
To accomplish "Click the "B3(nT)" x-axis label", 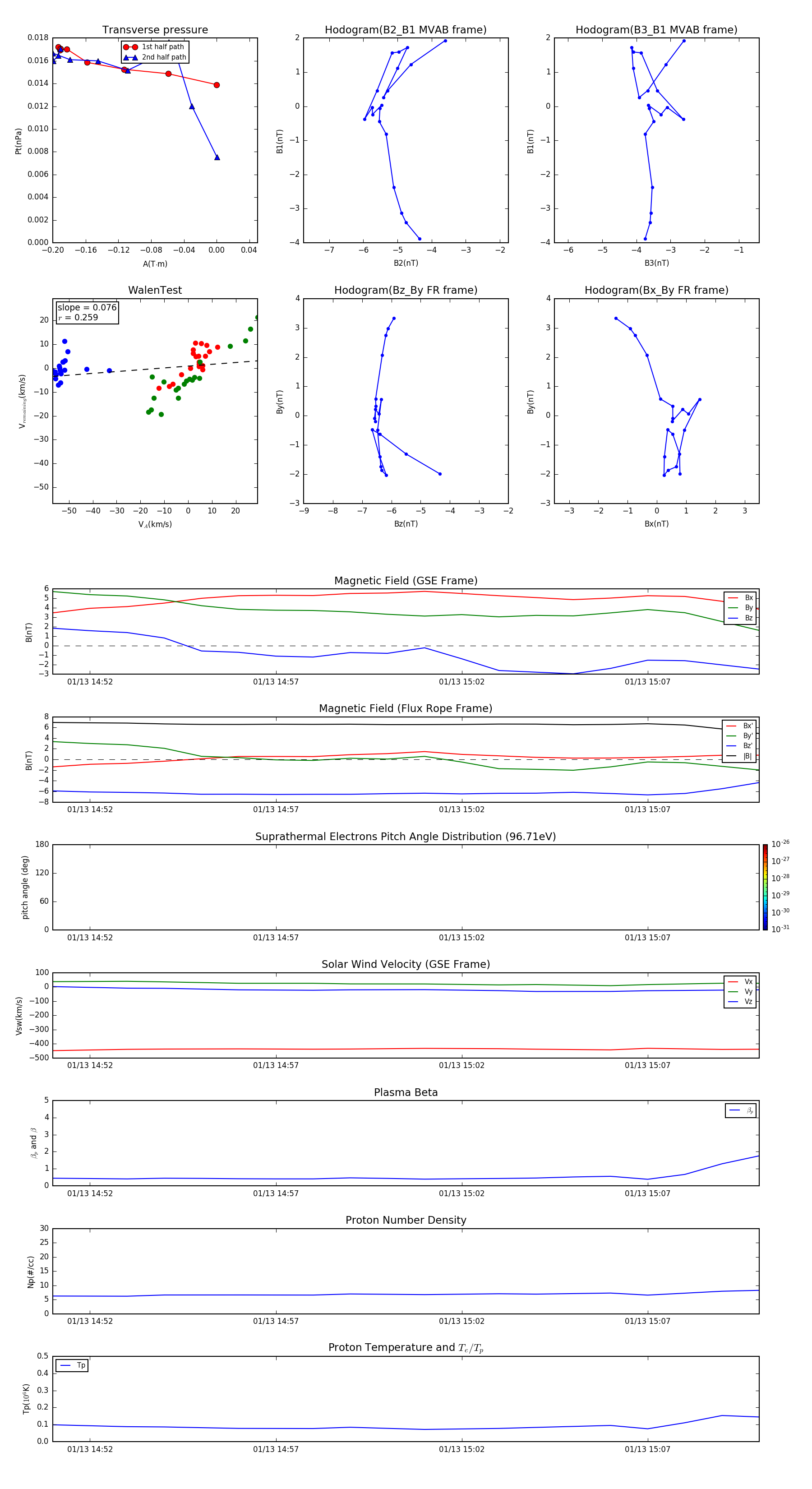I will click(x=656, y=264).
